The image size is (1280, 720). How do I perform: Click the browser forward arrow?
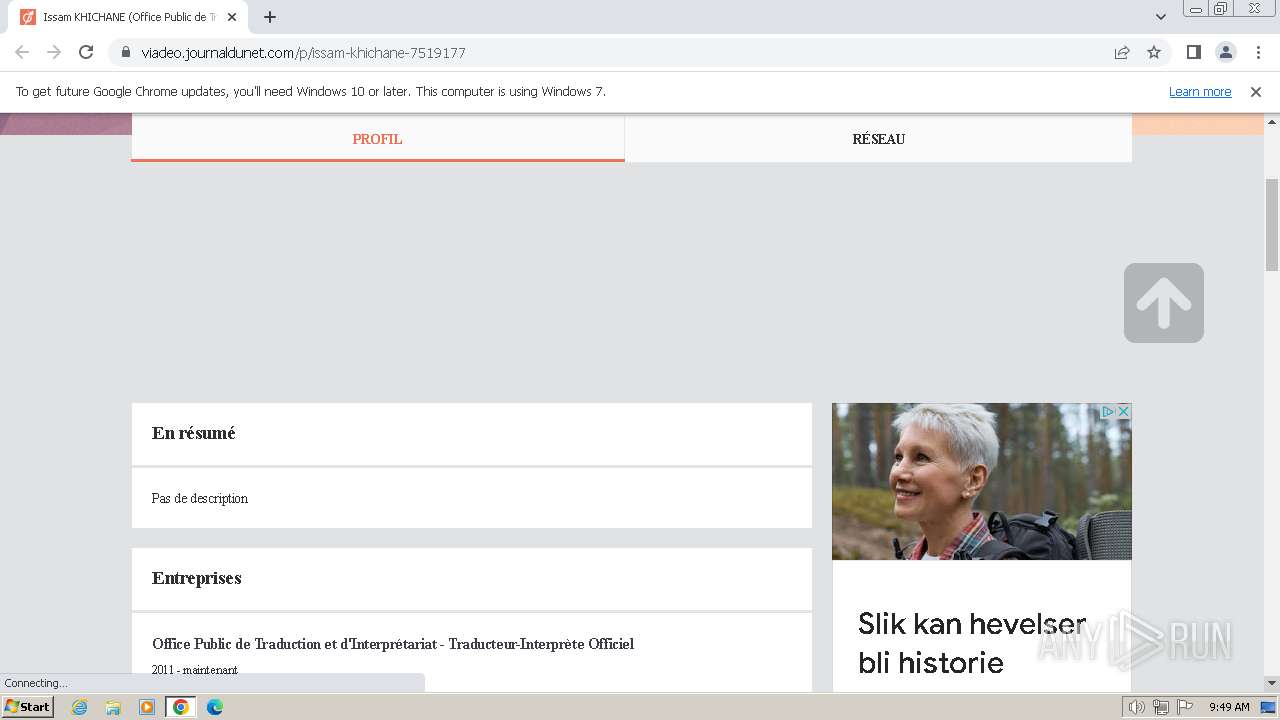54,52
